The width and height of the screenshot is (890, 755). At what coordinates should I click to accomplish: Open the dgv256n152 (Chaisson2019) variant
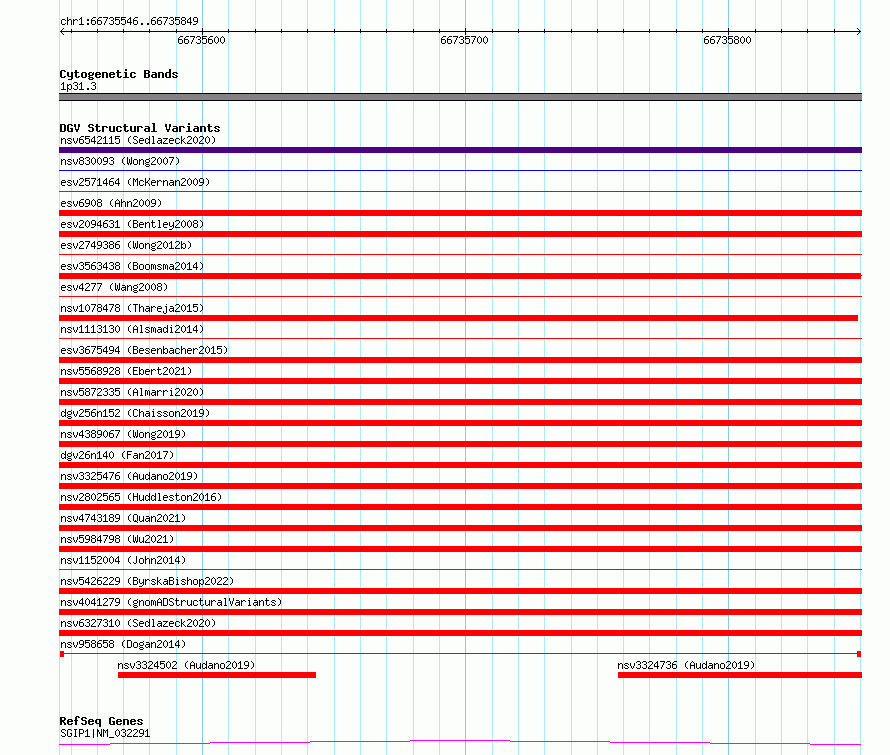point(135,413)
